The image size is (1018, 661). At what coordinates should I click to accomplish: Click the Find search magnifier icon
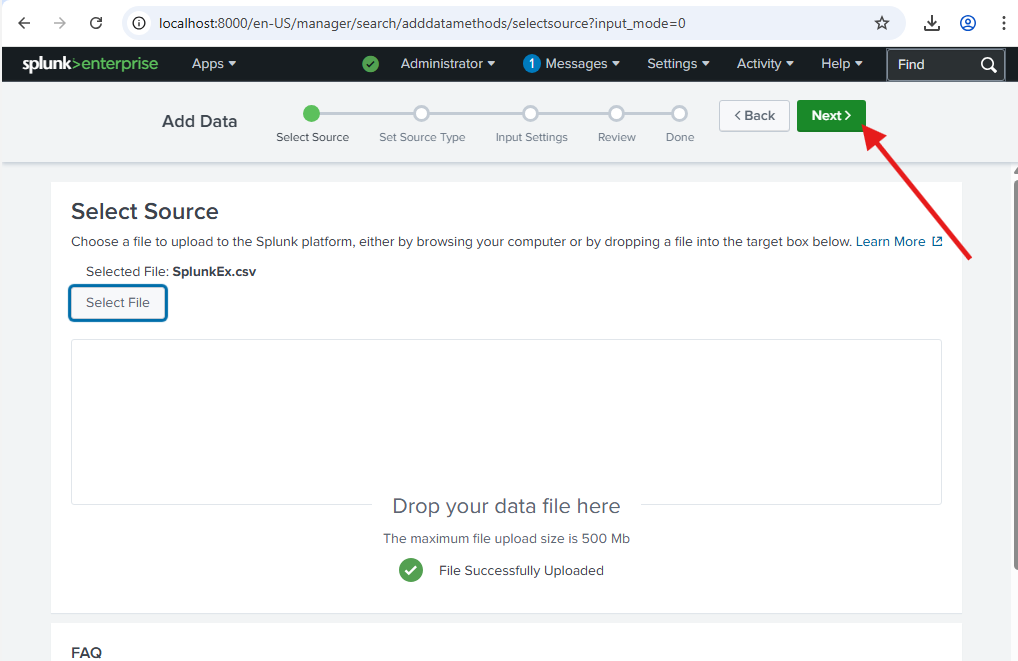[988, 65]
